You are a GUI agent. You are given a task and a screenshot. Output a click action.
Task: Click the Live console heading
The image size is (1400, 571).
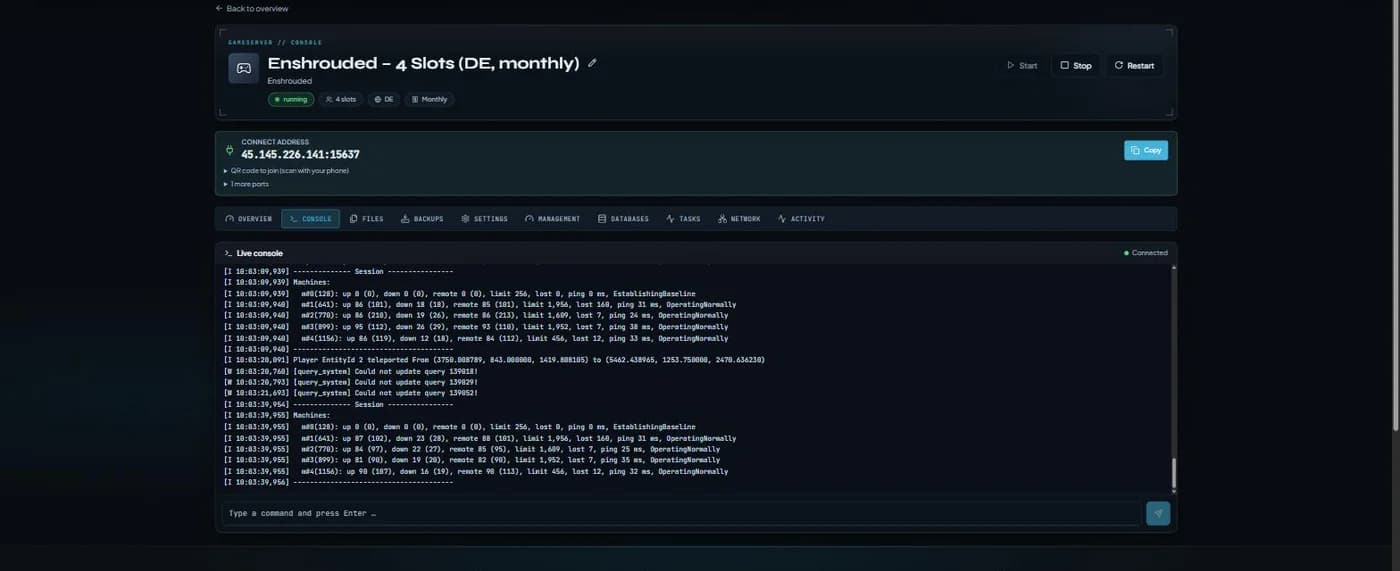point(259,253)
